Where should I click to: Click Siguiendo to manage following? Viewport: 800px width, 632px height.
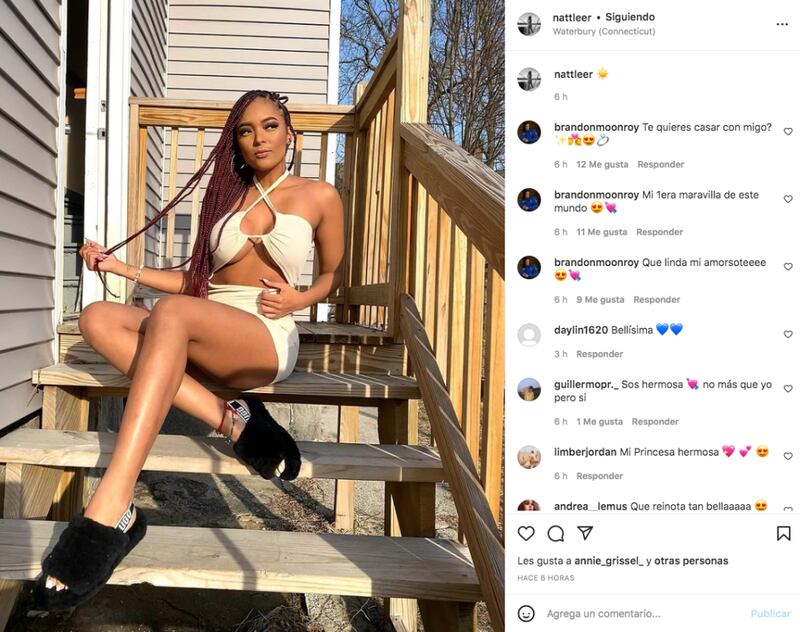coord(630,17)
